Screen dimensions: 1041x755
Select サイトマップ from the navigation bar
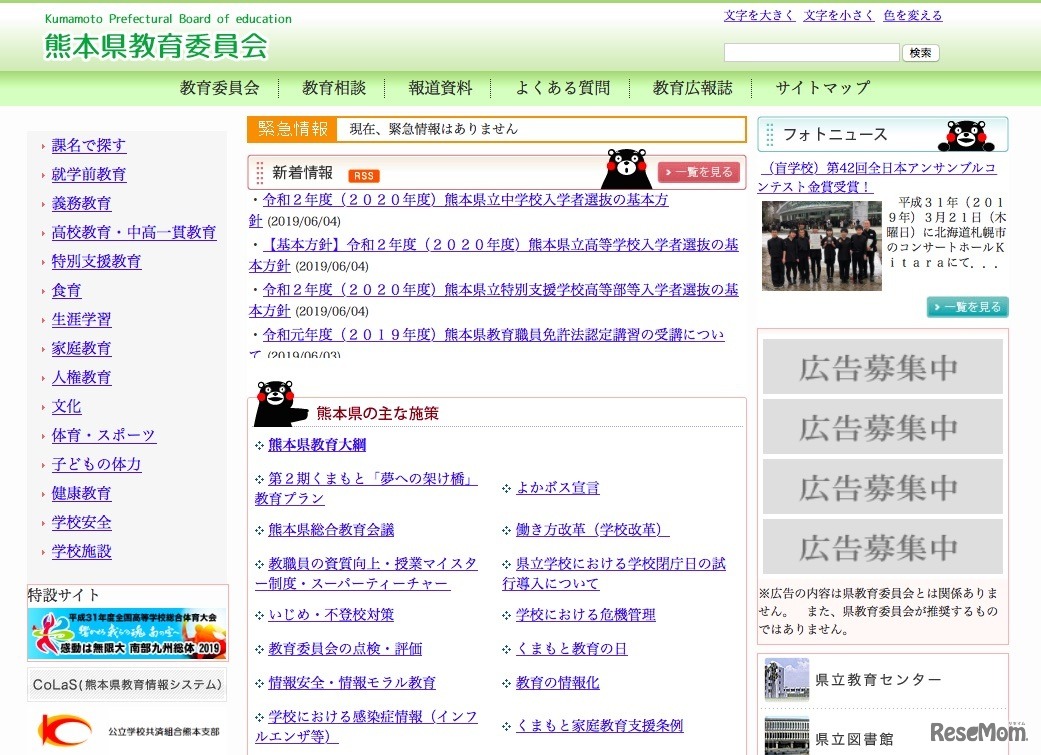point(822,87)
